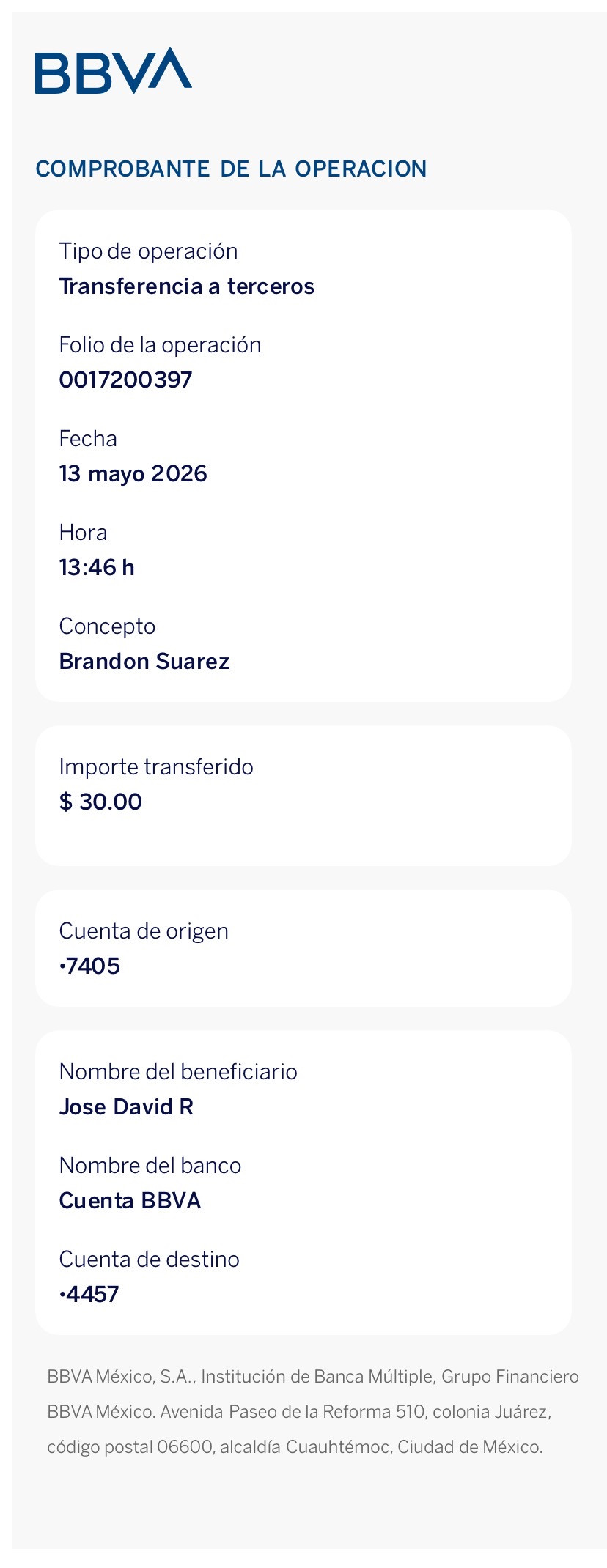Select beneficiary name Jose David R

click(x=126, y=1107)
